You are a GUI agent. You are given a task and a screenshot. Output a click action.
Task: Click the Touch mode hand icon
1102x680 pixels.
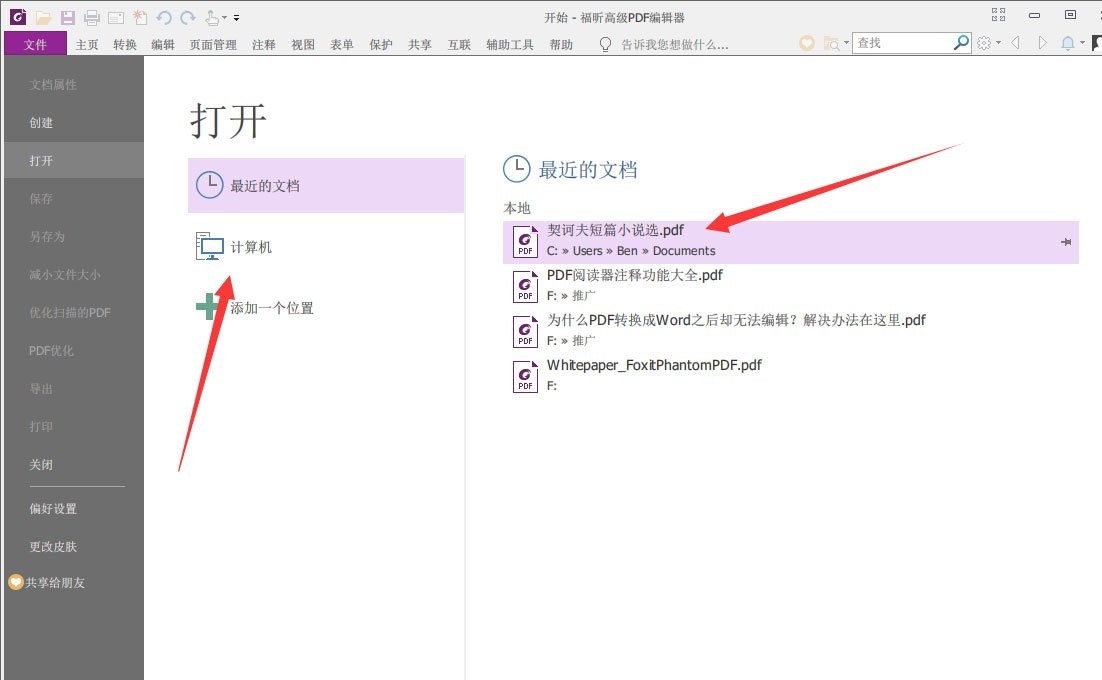[210, 17]
